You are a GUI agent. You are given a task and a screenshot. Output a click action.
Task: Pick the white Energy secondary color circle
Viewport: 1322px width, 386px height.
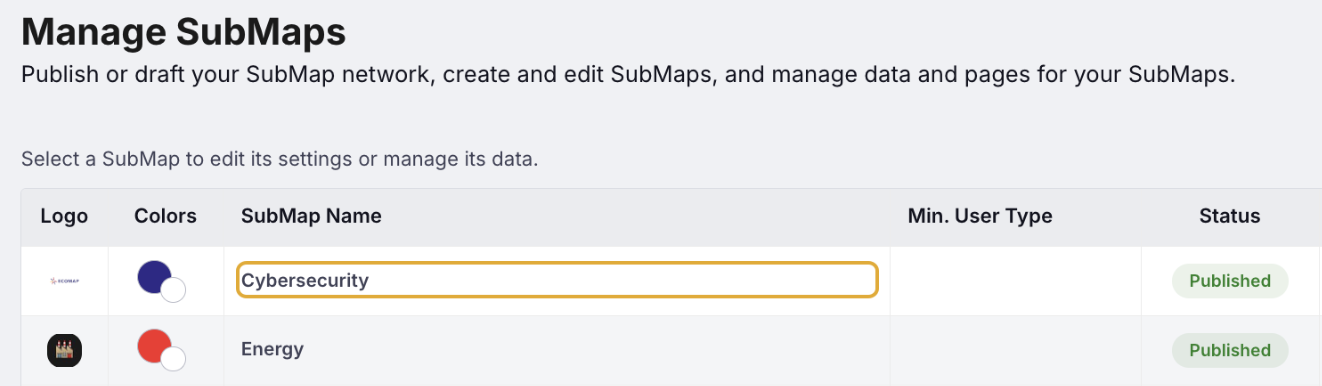coord(174,360)
